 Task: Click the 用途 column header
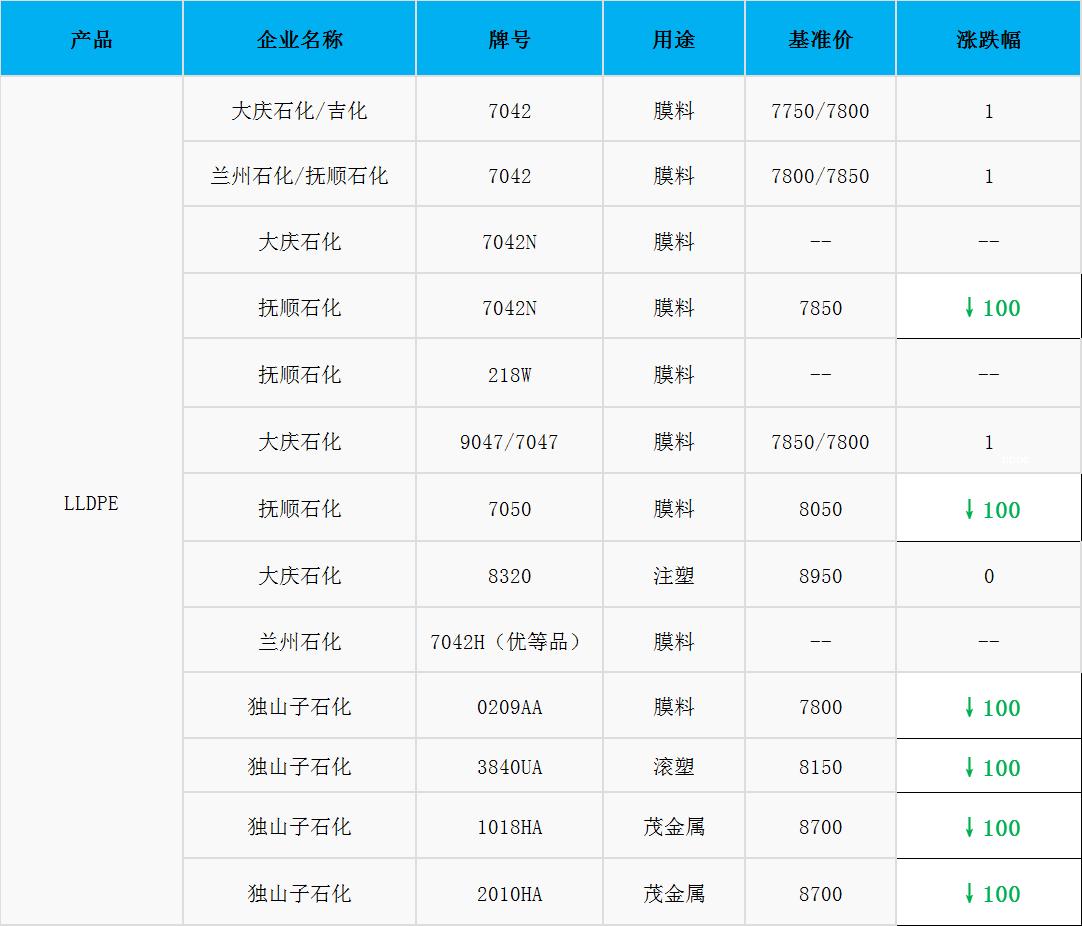(674, 40)
